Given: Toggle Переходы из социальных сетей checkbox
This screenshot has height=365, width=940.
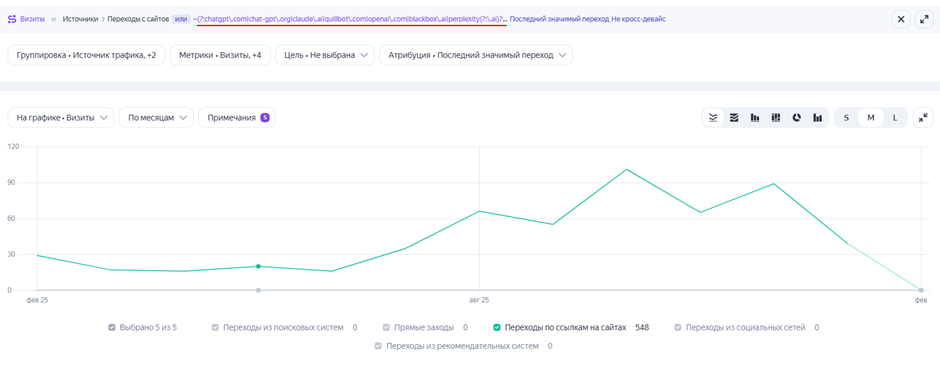Looking at the screenshot, I should (x=678, y=327).
